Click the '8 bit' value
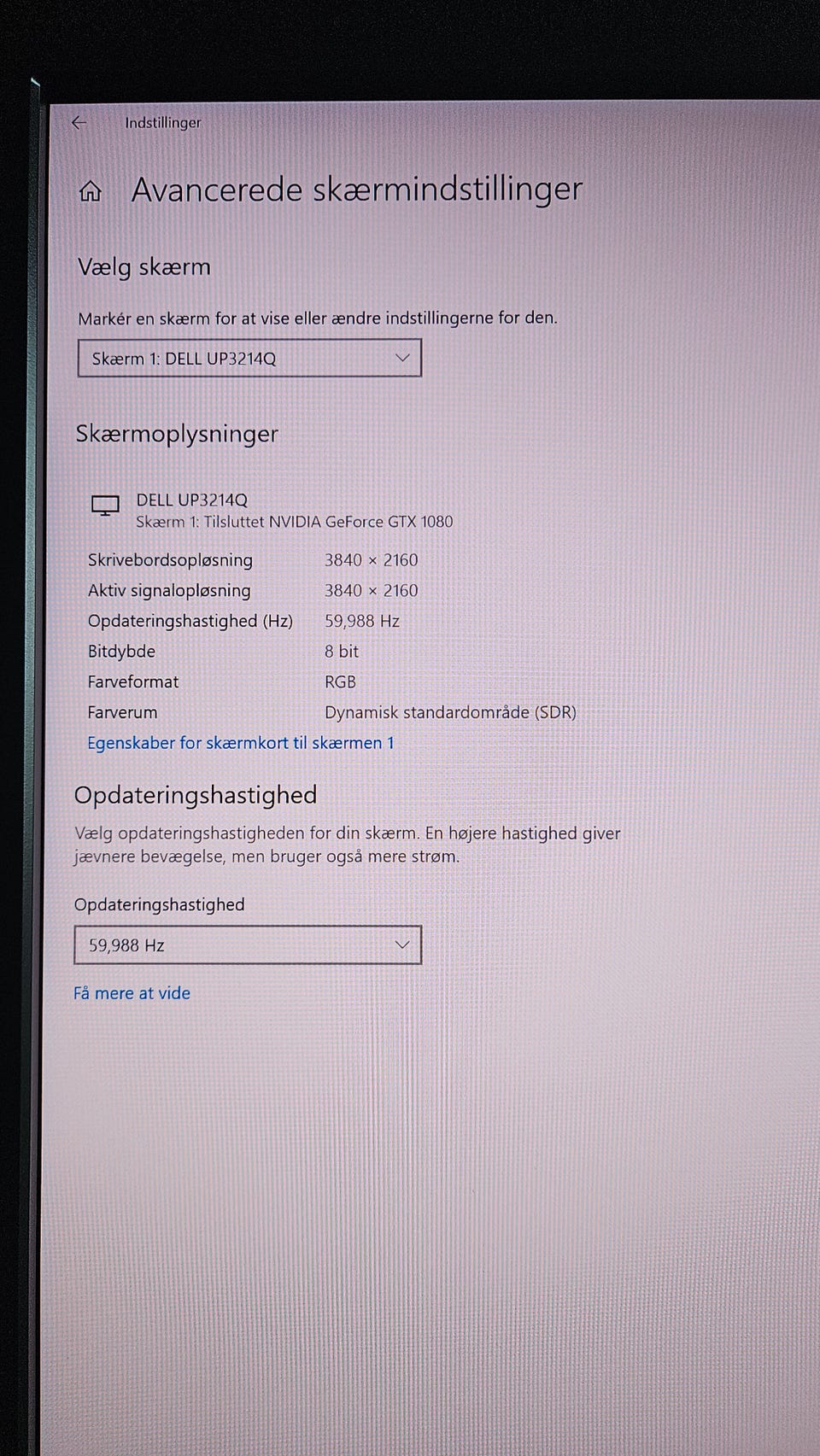 click(342, 652)
